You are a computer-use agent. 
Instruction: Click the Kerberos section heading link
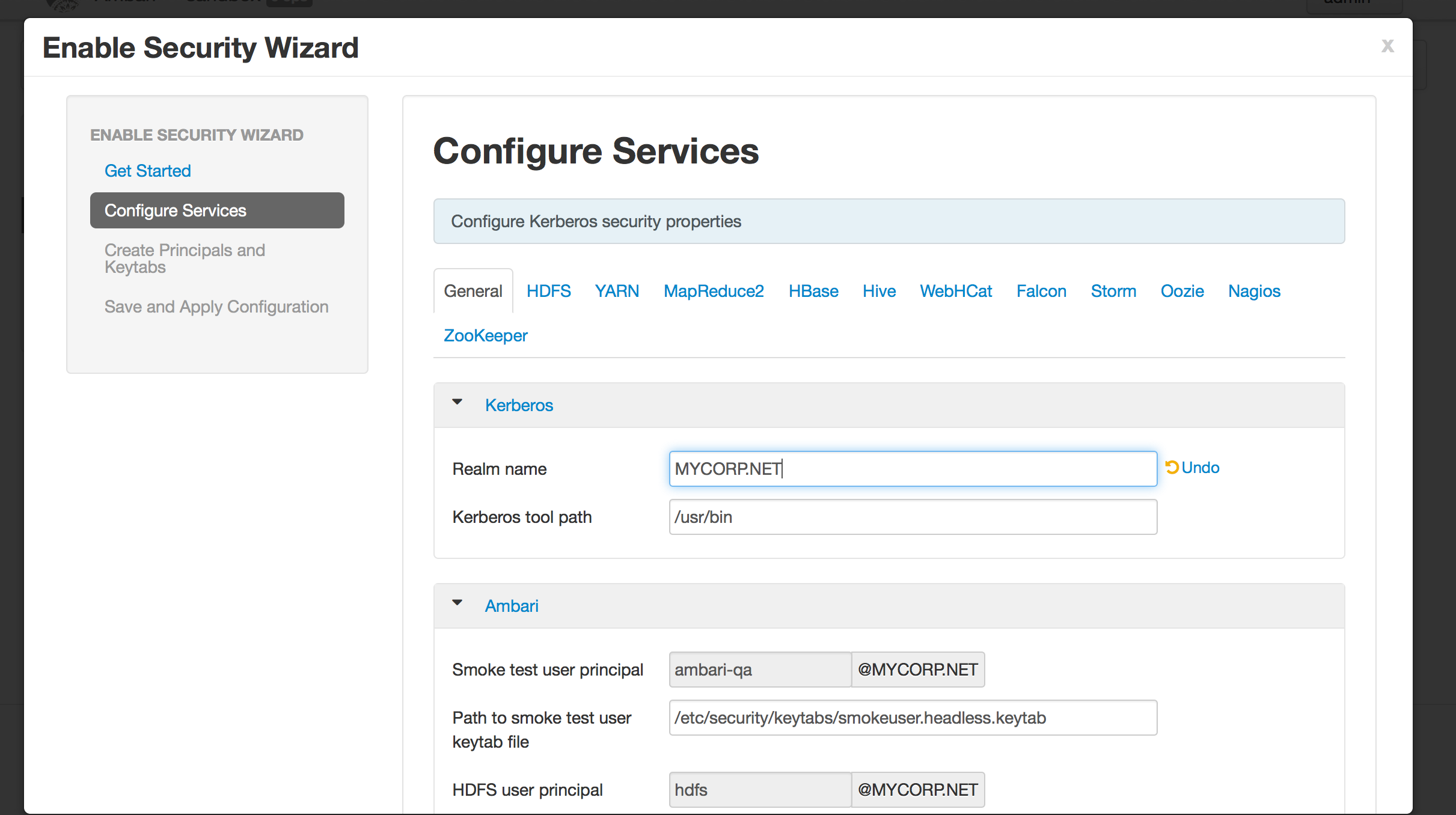(x=519, y=405)
